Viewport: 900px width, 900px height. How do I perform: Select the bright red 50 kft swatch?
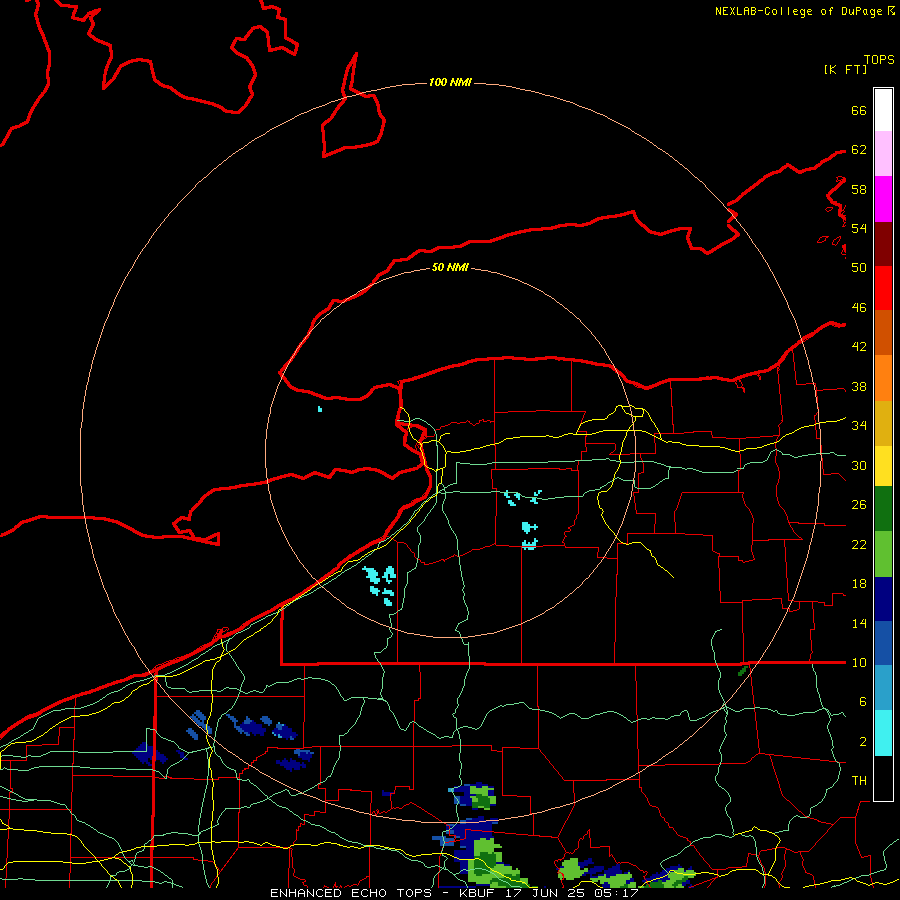(883, 288)
